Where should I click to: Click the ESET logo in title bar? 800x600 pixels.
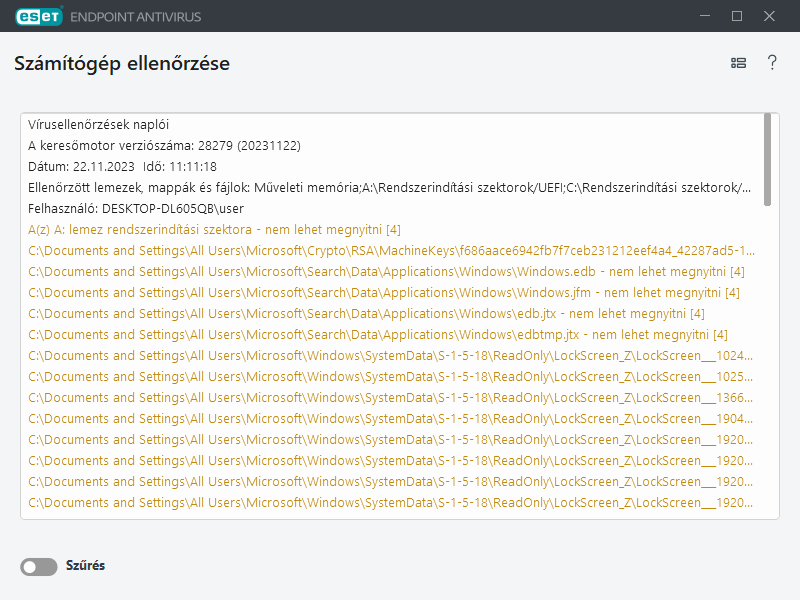tap(39, 16)
